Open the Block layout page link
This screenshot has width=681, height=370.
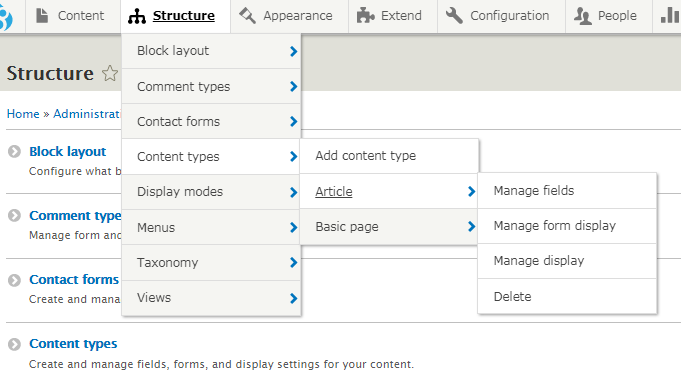(x=67, y=152)
